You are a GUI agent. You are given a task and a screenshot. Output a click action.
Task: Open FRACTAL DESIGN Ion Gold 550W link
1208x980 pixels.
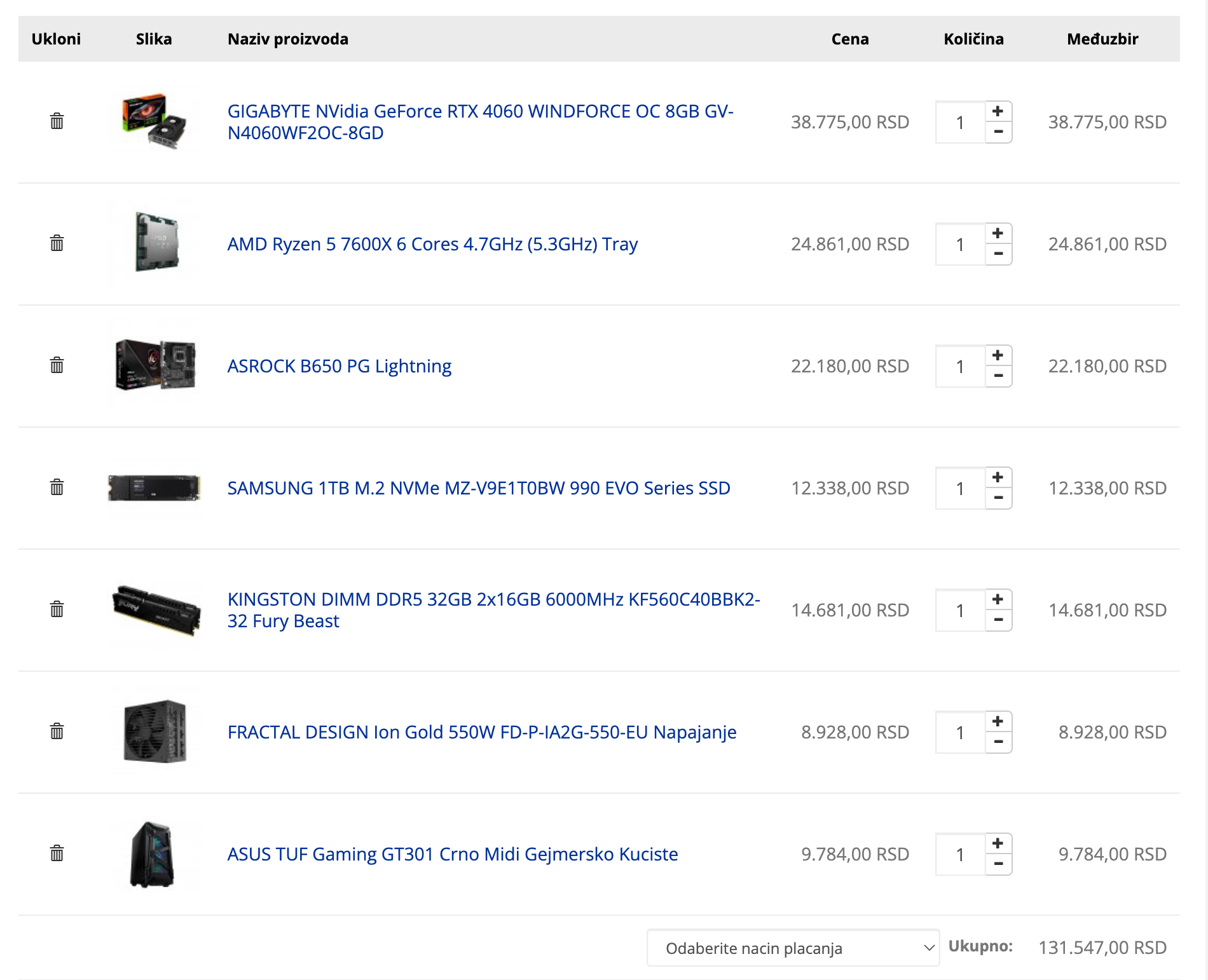[x=482, y=732]
